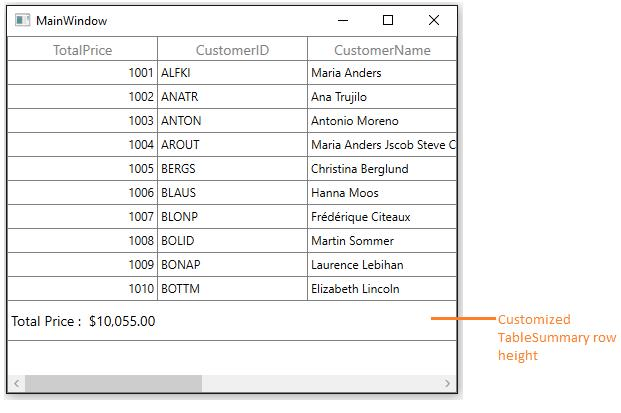Select the Christina Berglund name cell
Viewport: 621px width, 413px height.
(x=382, y=169)
